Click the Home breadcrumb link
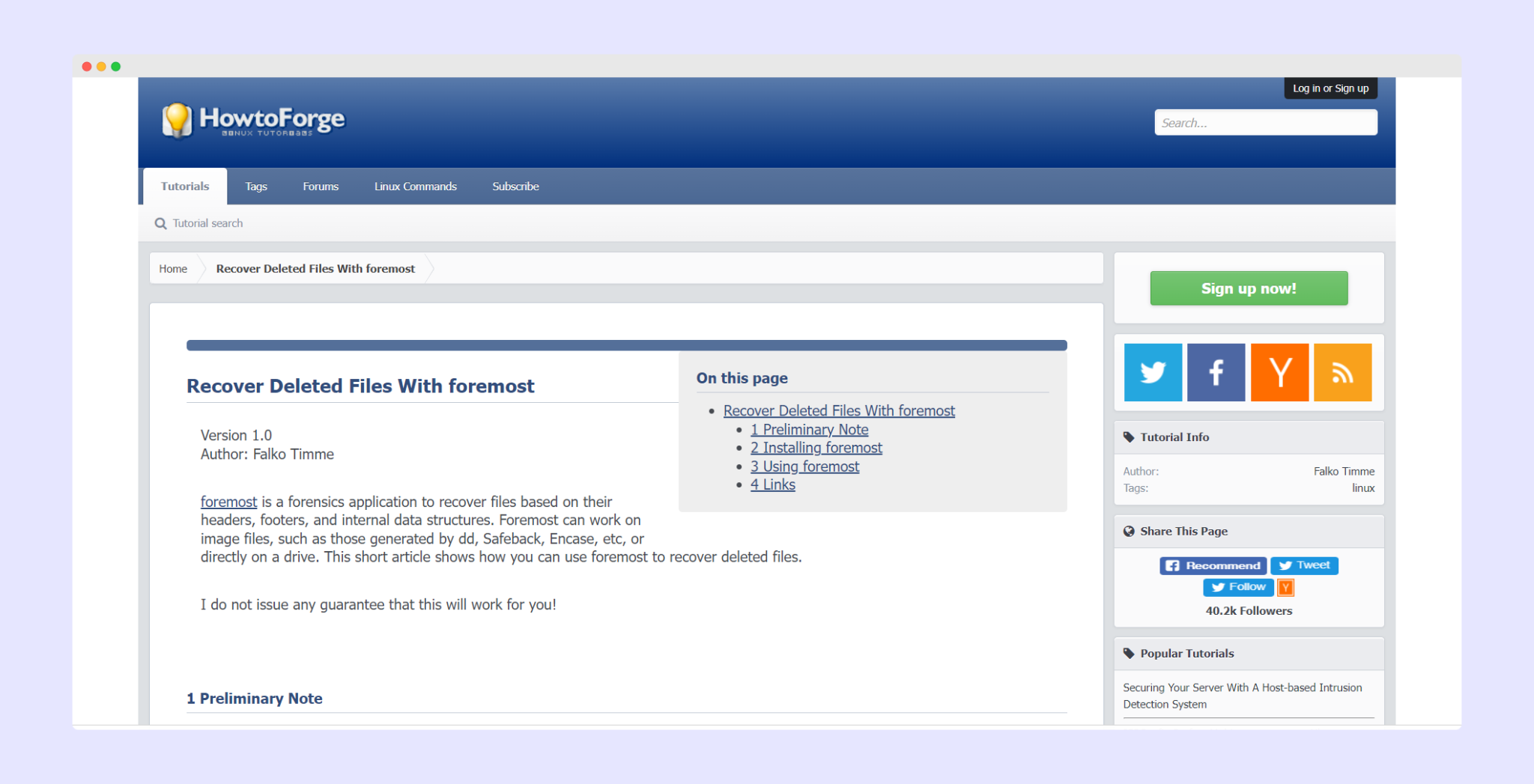 coord(173,269)
